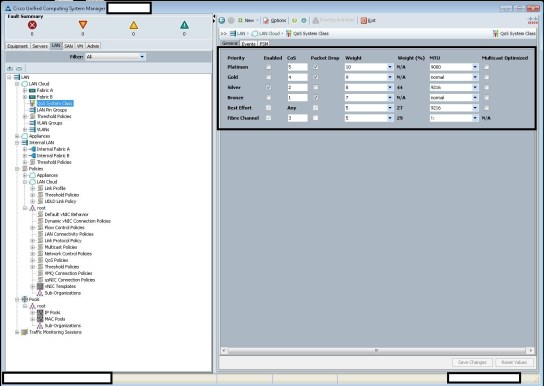Switch to the Admin tab
The width and height of the screenshot is (544, 386).
tap(93, 46)
